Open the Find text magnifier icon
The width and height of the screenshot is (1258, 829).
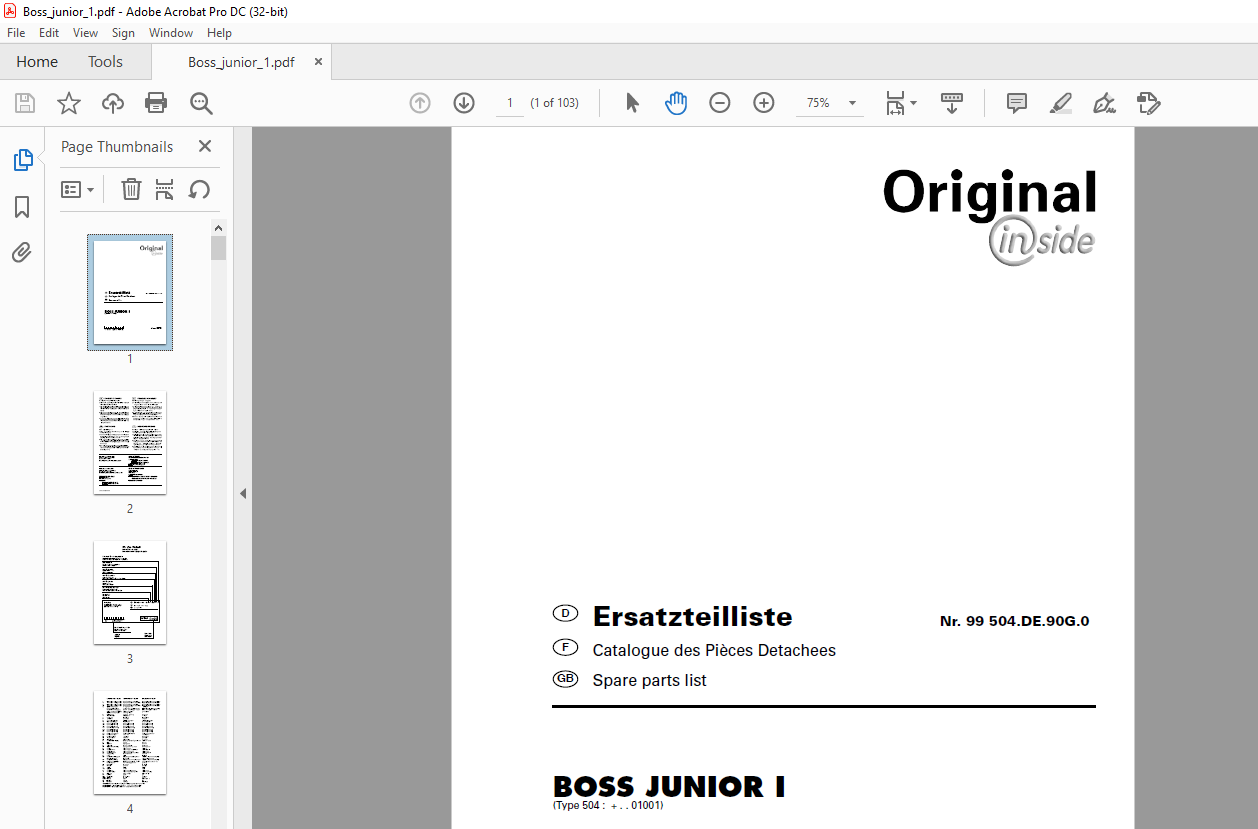click(201, 103)
